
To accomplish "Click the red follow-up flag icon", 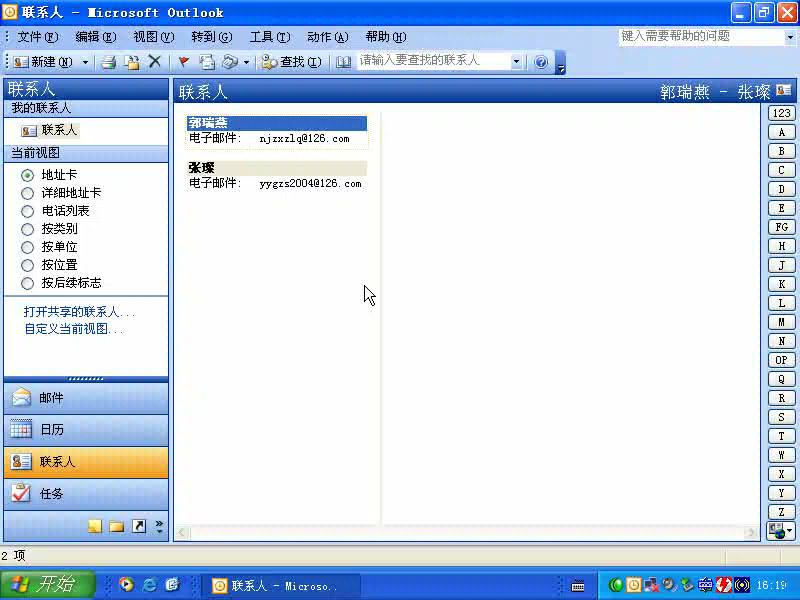I will tap(183, 62).
